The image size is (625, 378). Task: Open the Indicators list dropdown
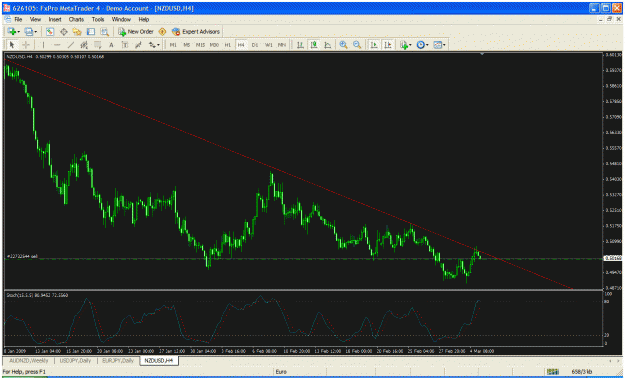click(406, 45)
